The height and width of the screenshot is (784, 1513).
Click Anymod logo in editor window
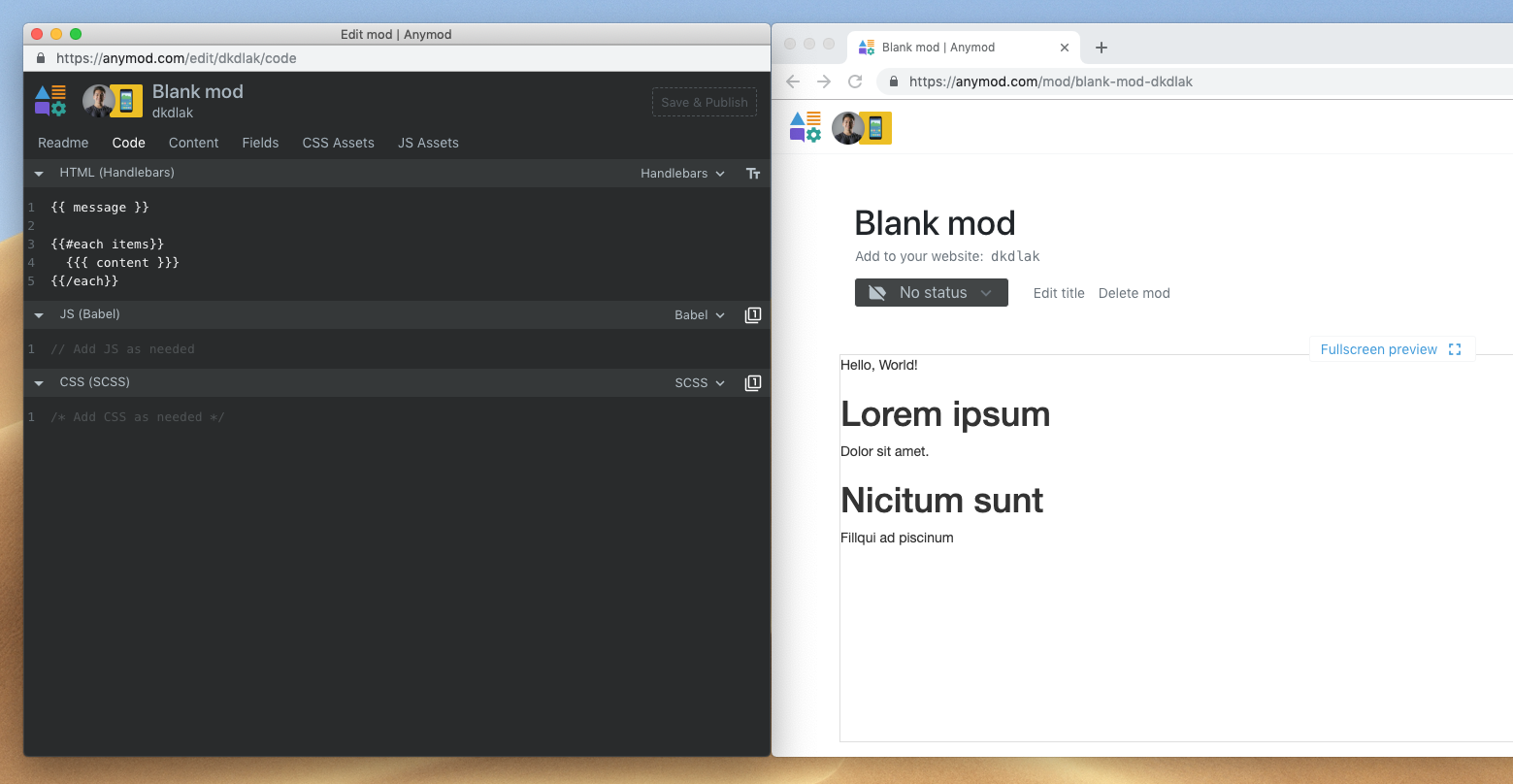[x=50, y=101]
